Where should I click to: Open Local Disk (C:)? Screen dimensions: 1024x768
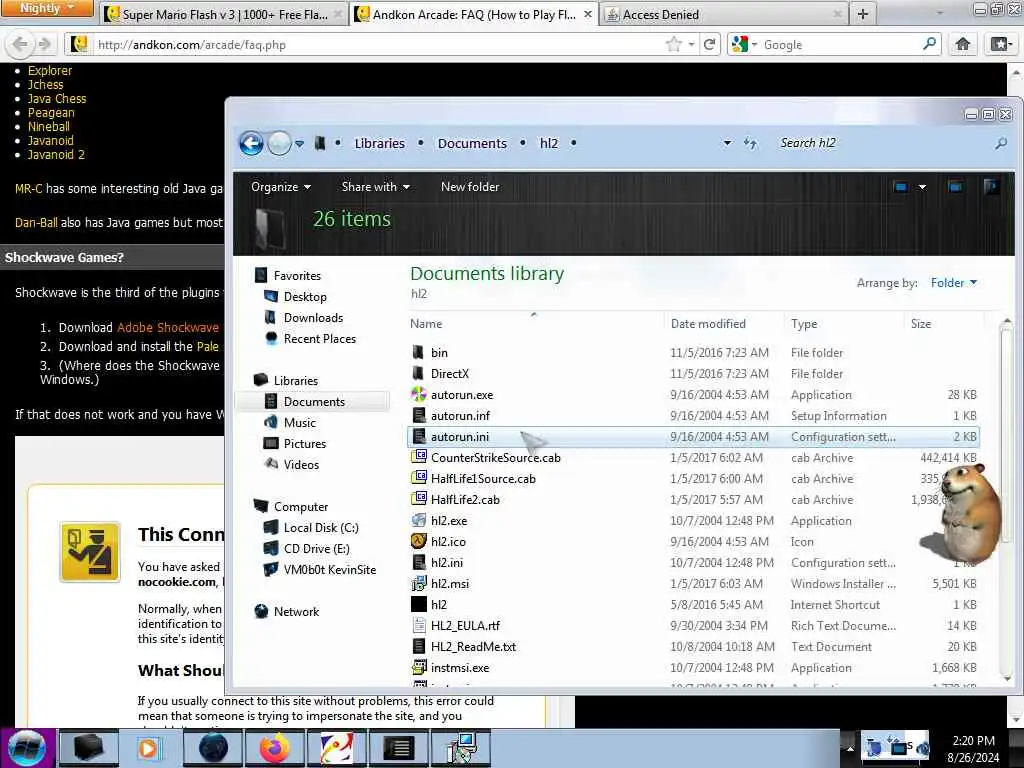[x=321, y=527]
